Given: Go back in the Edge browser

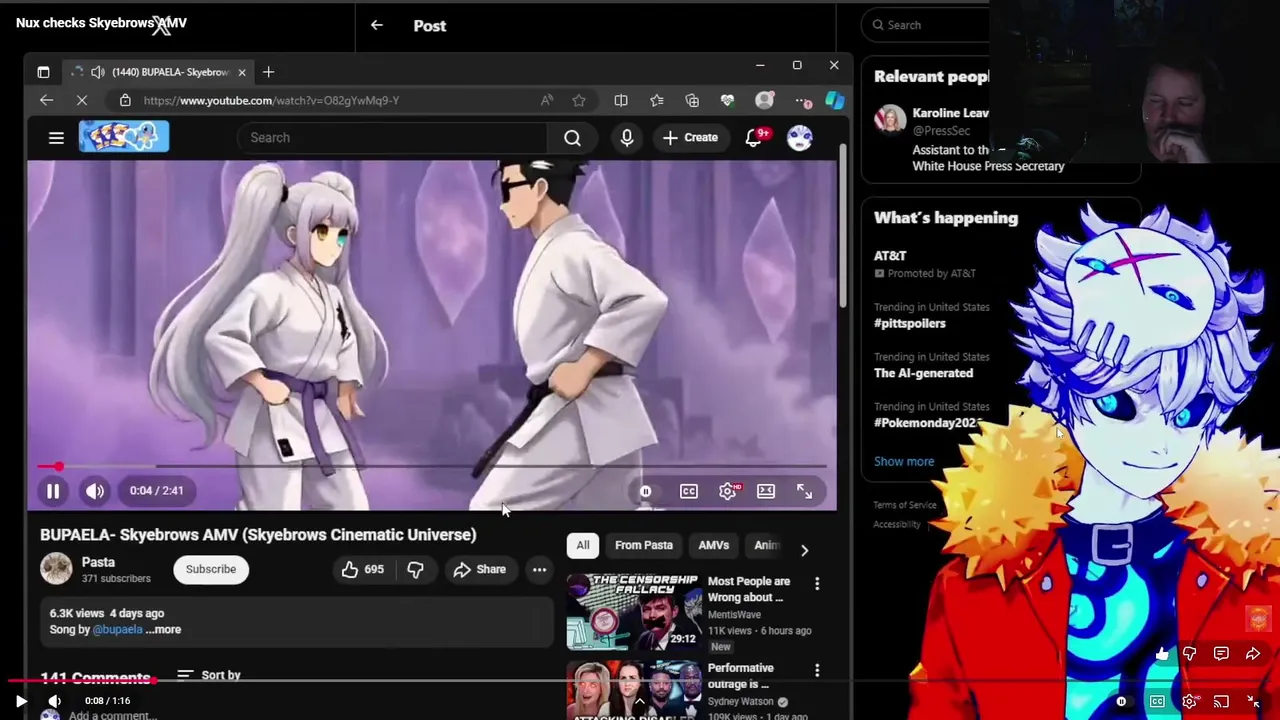Looking at the screenshot, I should [46, 100].
